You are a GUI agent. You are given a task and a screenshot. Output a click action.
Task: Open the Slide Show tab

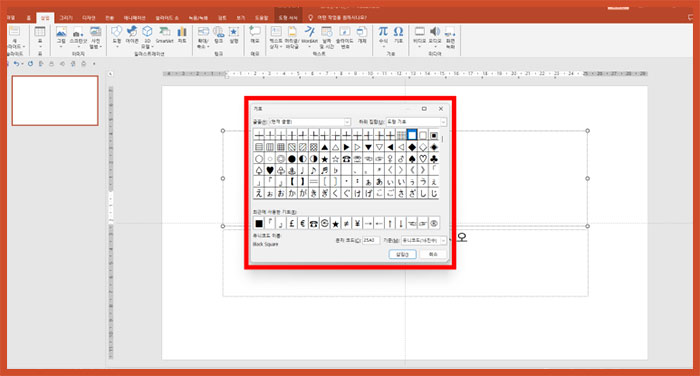coord(167,18)
